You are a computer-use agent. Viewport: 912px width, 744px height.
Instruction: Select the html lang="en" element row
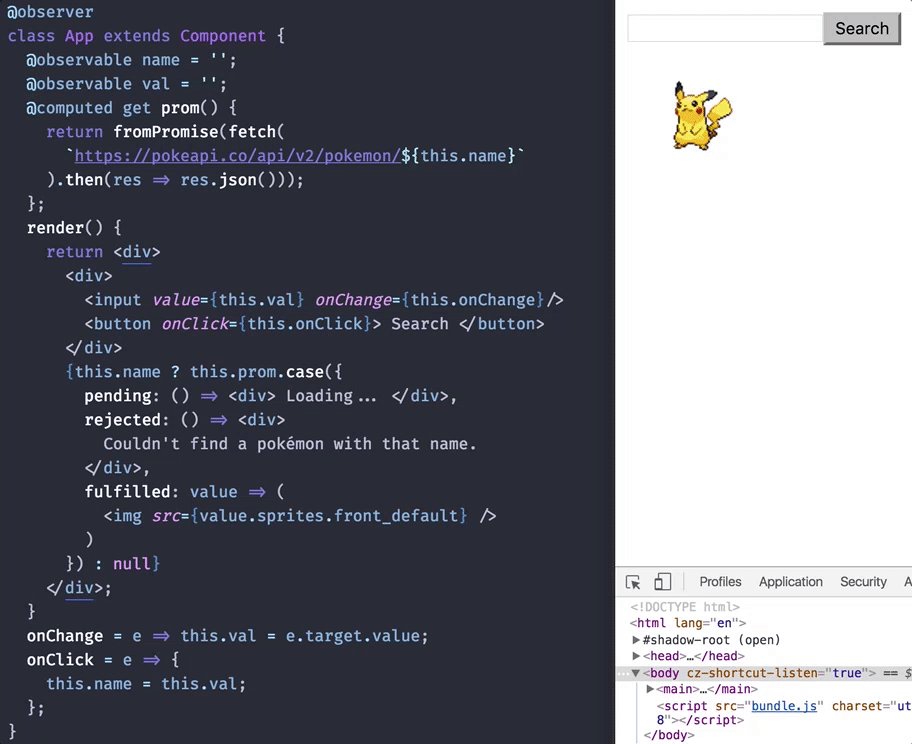(687, 623)
